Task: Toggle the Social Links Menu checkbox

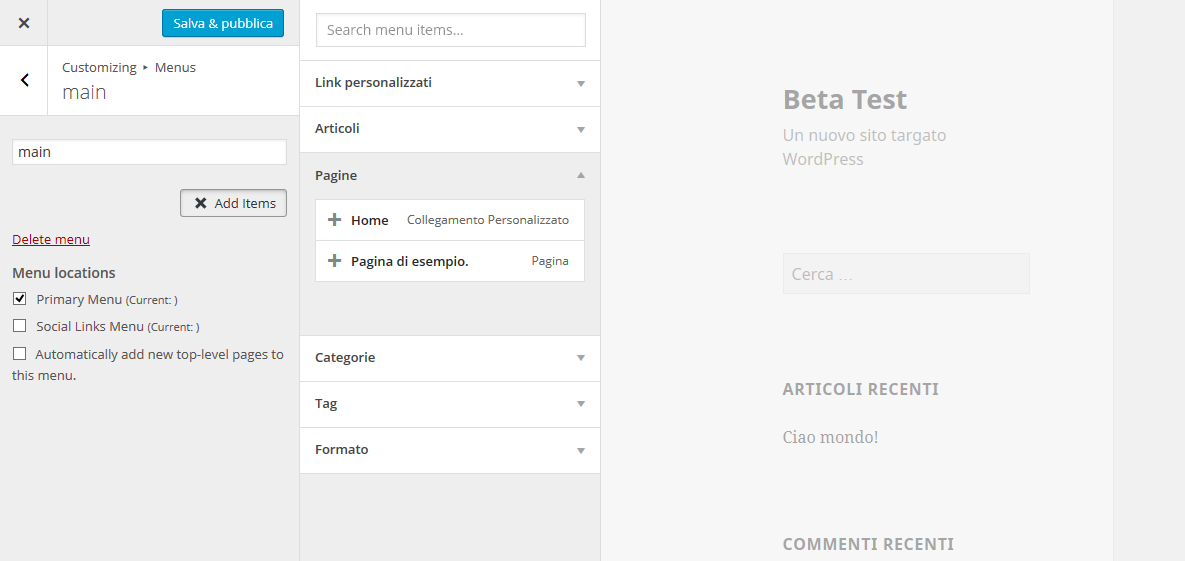Action: click(19, 326)
